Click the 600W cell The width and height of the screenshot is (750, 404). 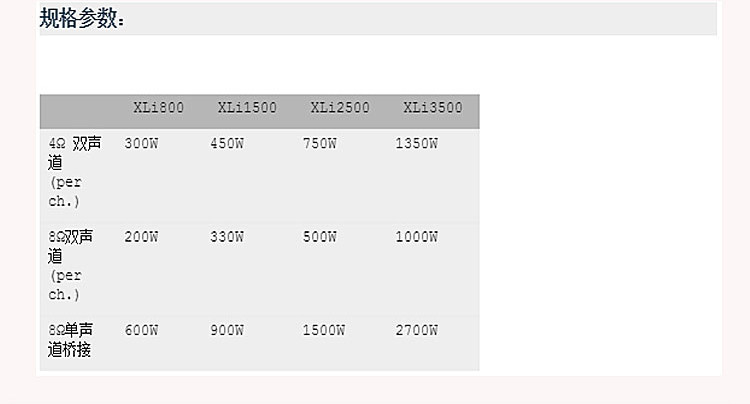[141, 330]
